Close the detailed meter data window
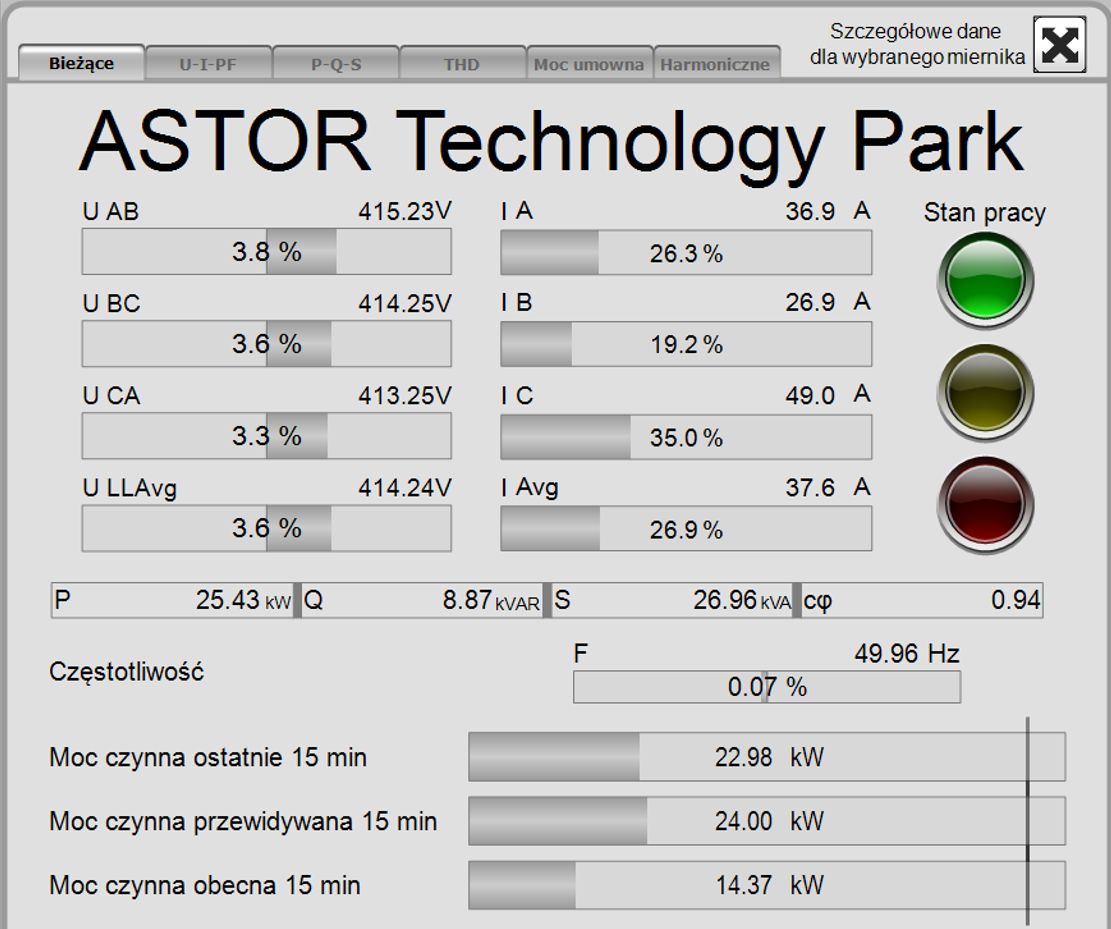The height and width of the screenshot is (929, 1111). tap(1059, 45)
